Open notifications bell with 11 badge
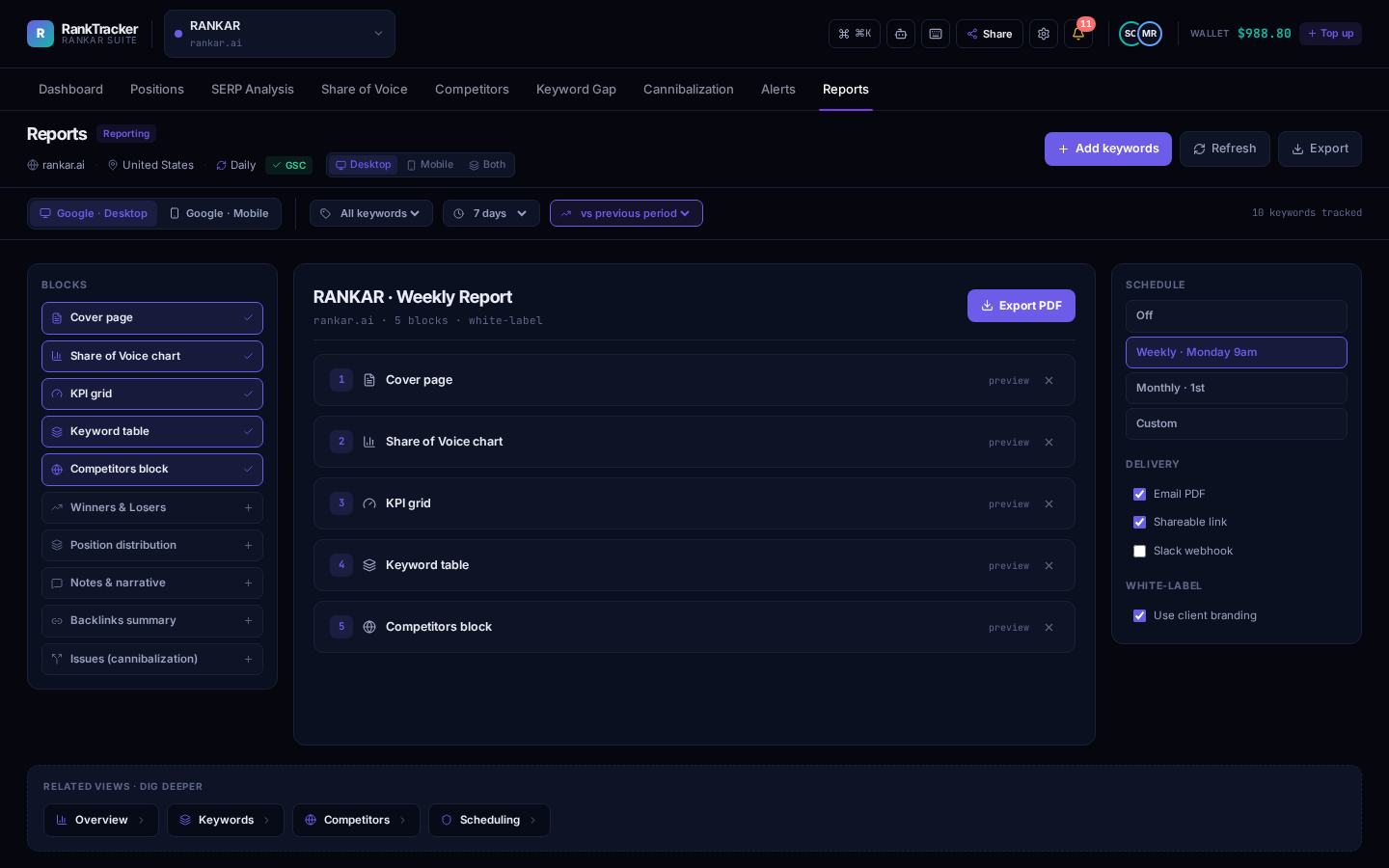This screenshot has height=868, width=1389. (x=1078, y=34)
